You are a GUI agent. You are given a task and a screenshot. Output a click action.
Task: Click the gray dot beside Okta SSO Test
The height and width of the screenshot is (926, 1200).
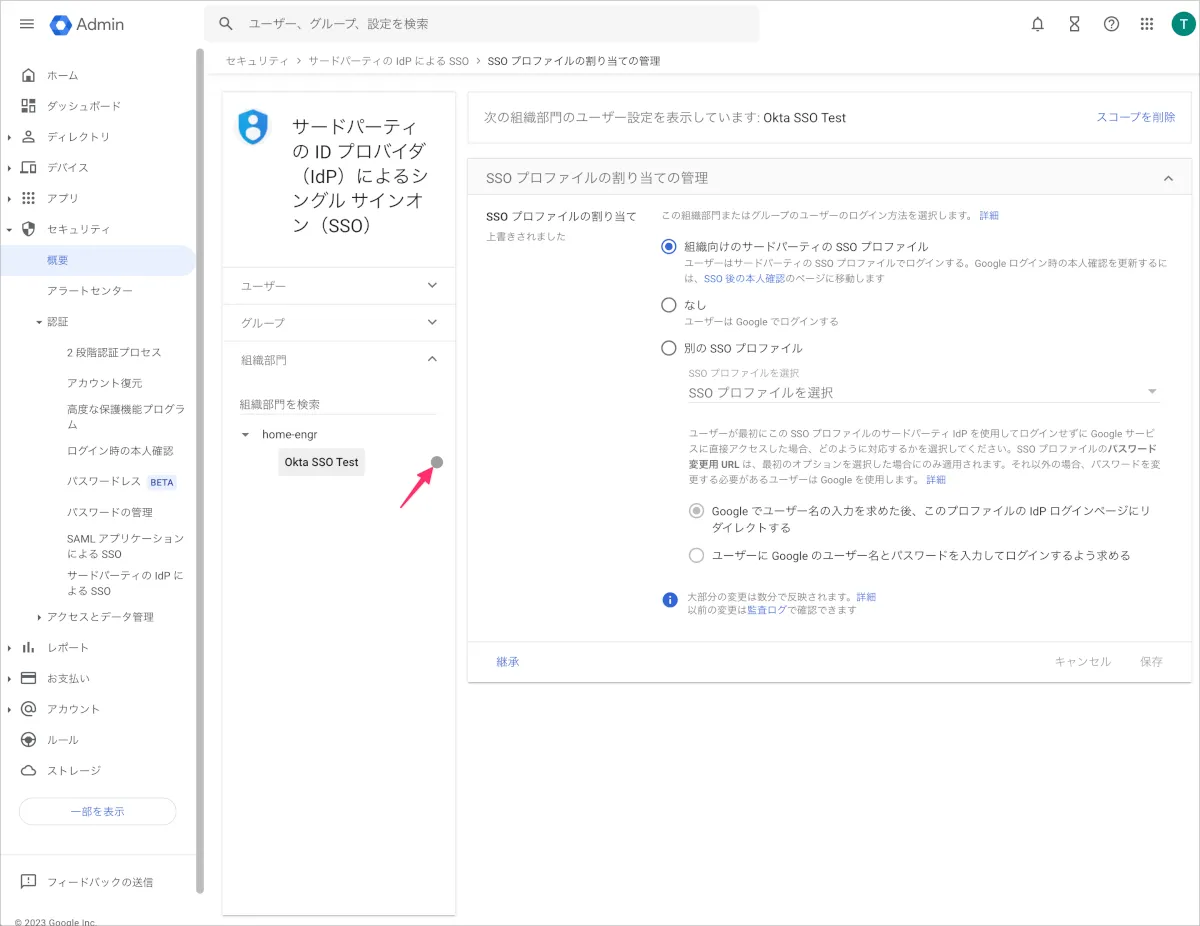pyautogui.click(x=437, y=462)
